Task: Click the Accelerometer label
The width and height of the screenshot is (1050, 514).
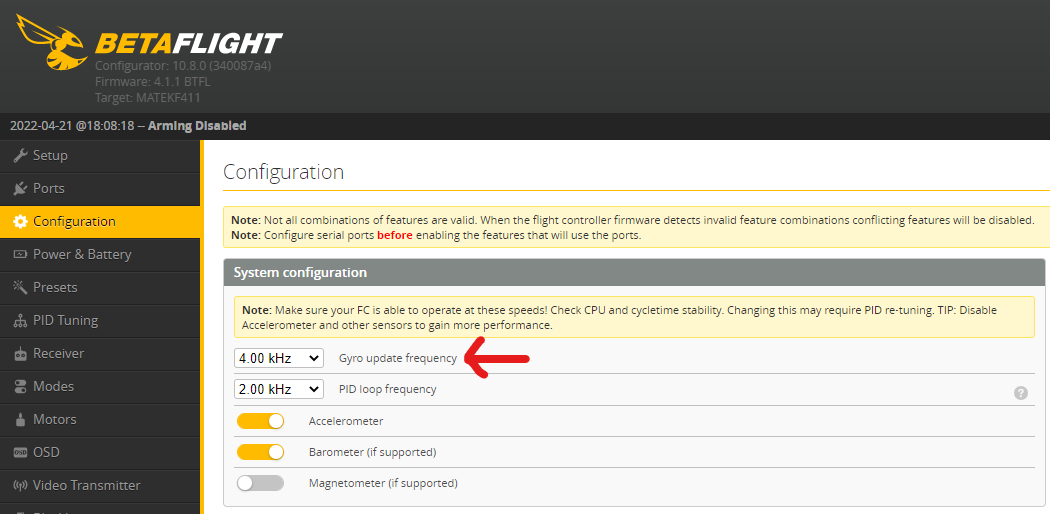Action: 346,421
